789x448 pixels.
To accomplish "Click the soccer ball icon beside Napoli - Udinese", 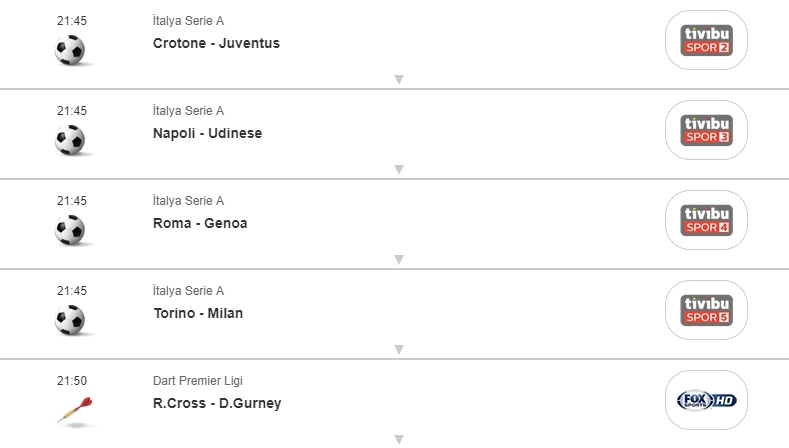I will point(70,140).
